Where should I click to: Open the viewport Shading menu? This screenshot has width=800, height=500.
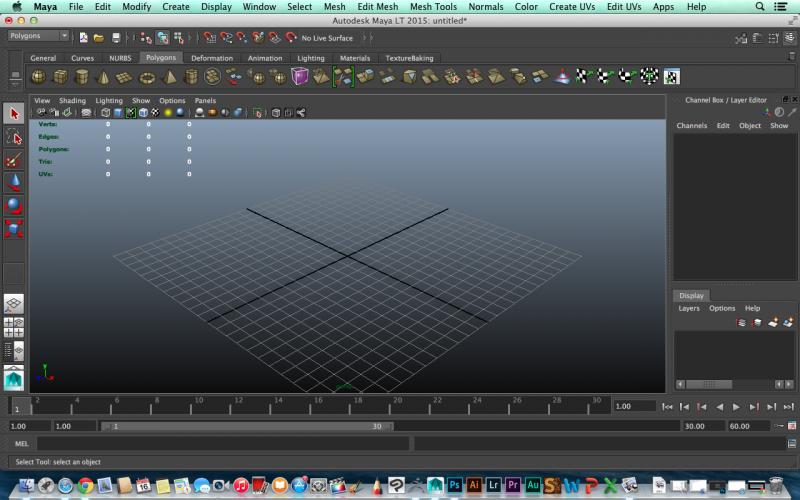pos(72,101)
